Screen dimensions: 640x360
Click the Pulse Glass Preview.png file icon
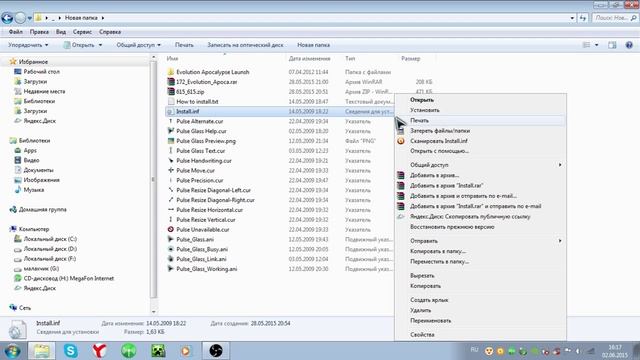coord(171,141)
